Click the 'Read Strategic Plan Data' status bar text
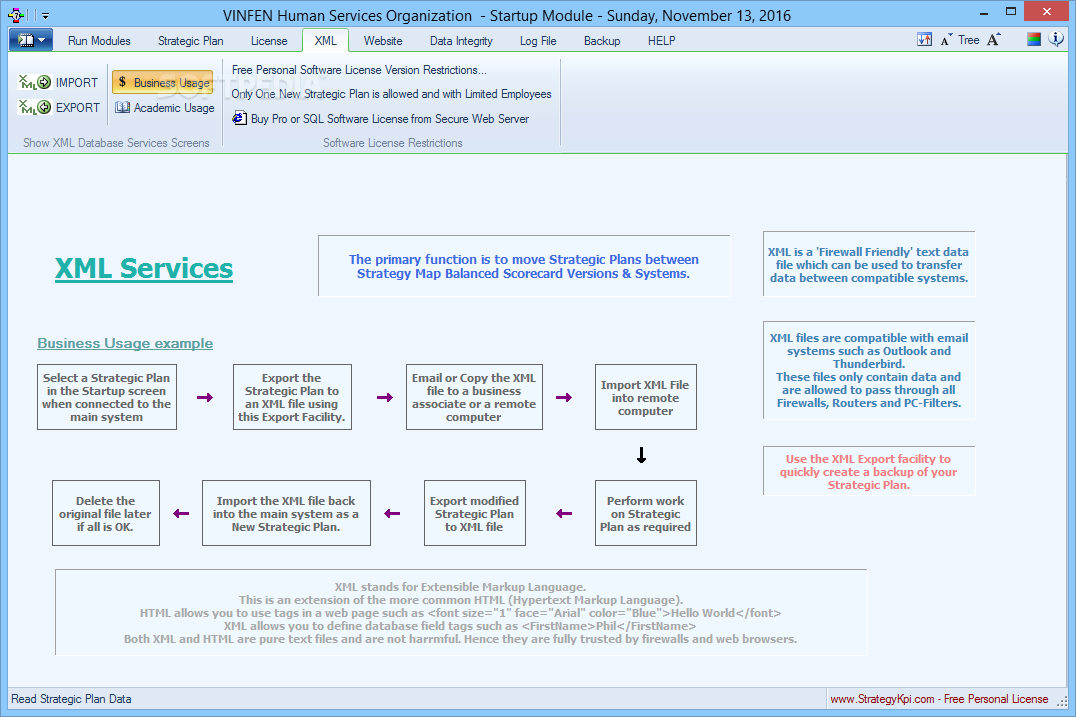This screenshot has height=717, width=1076. point(71,699)
